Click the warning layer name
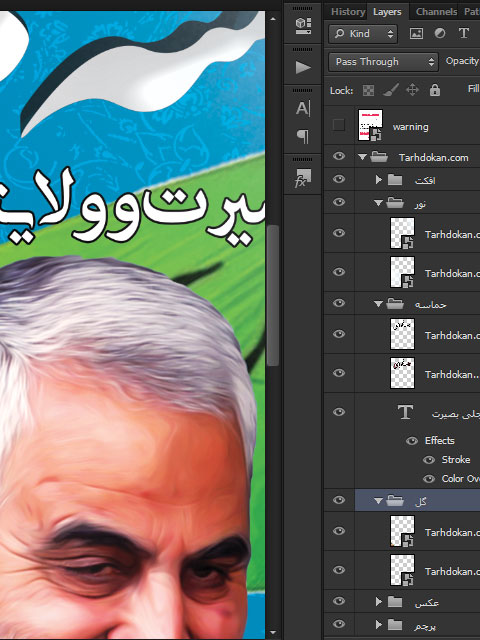The image size is (480, 640). [x=411, y=127]
